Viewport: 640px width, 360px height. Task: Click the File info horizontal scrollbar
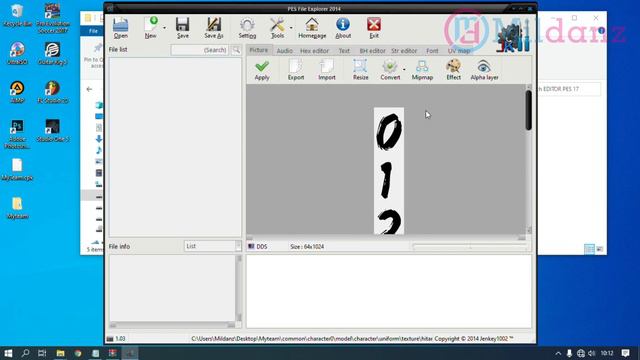pyautogui.click(x=172, y=325)
